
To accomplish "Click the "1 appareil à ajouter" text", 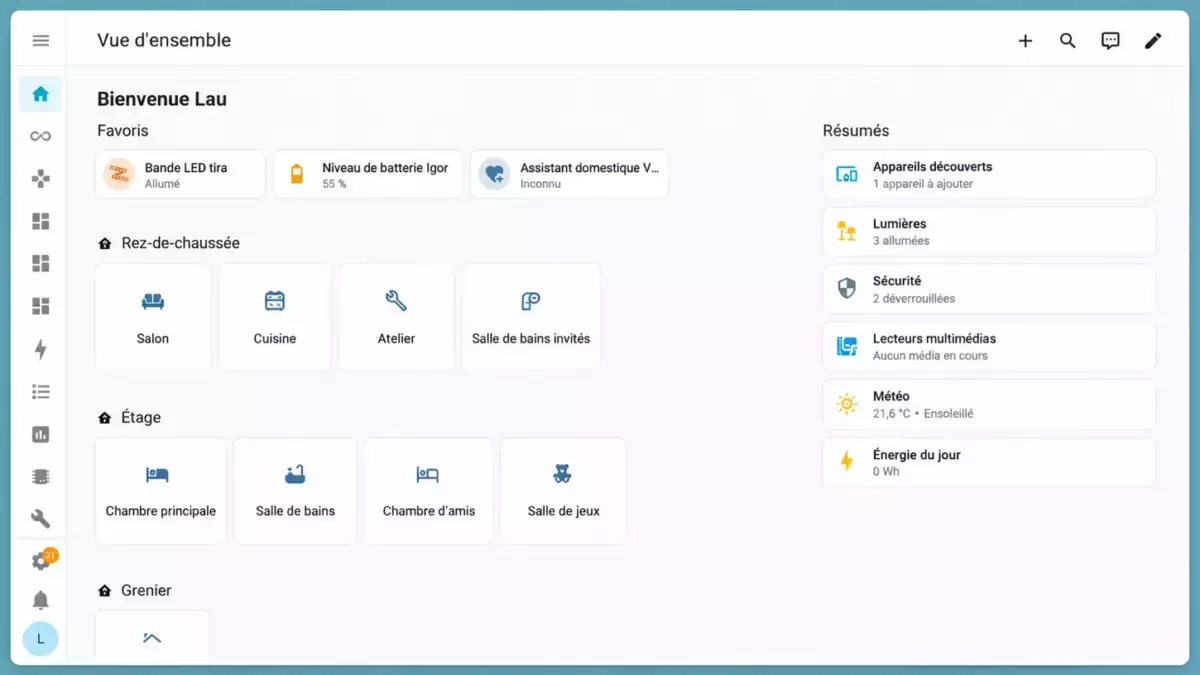I will click(x=923, y=184).
